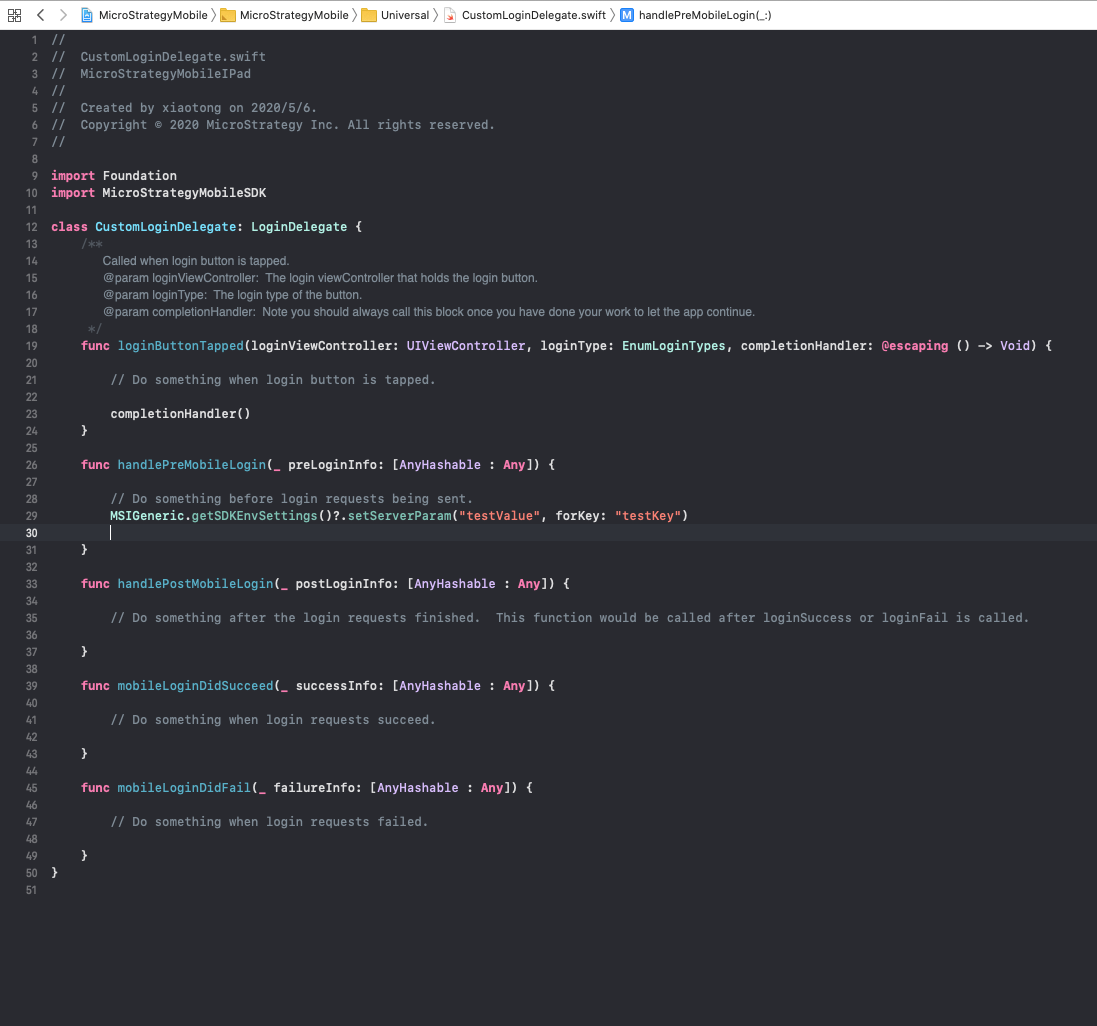
Task: Open the MicroStrategyMobile project breadcrumb
Action: [x=153, y=15]
